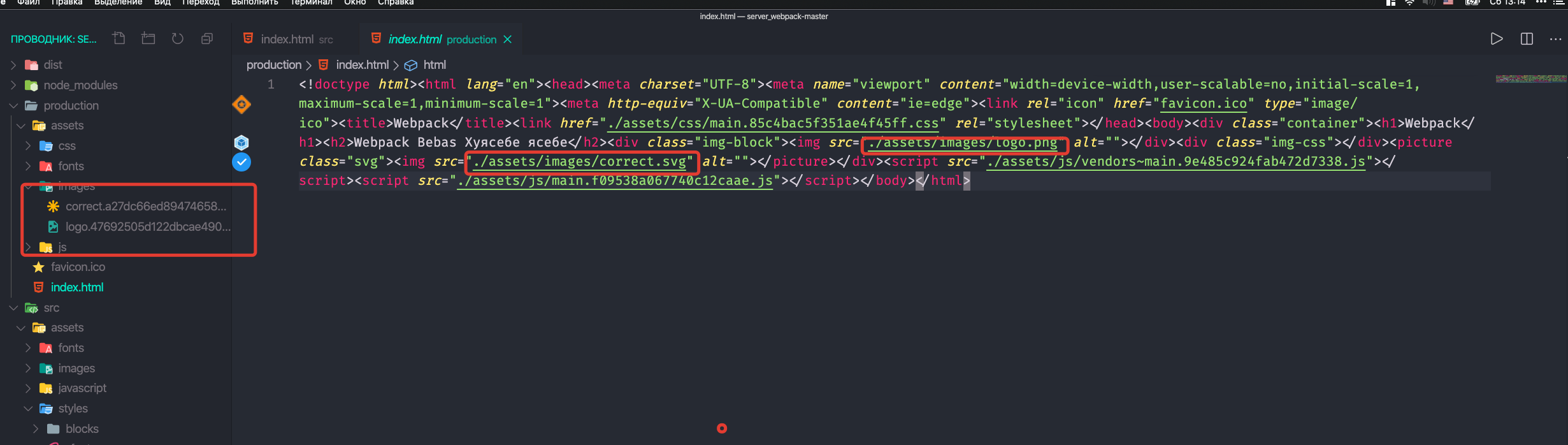Click the blue styles folder icon
Screen dimensions: 1568x445
[46, 408]
